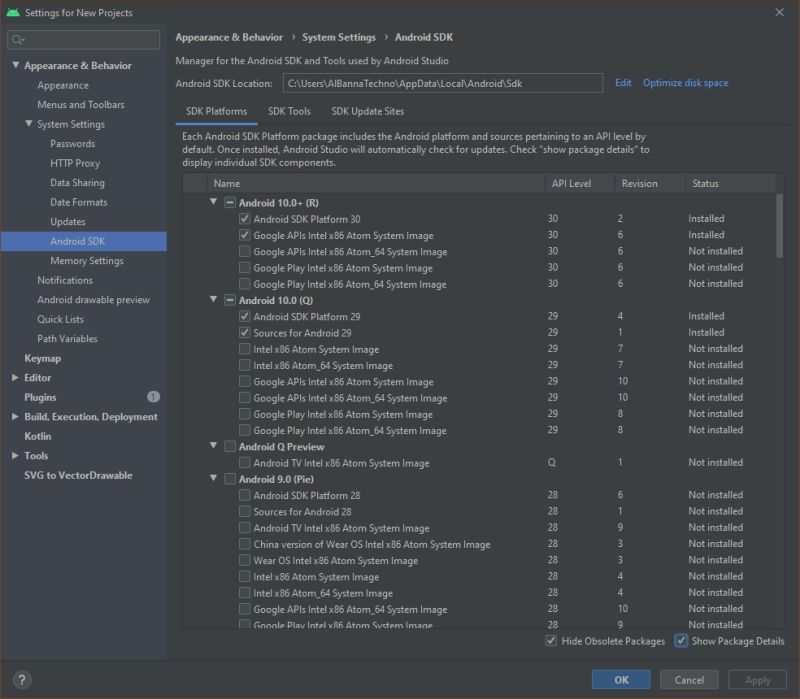Collapse the Android 10.0+ (R) group
800x699 pixels.
point(214,202)
